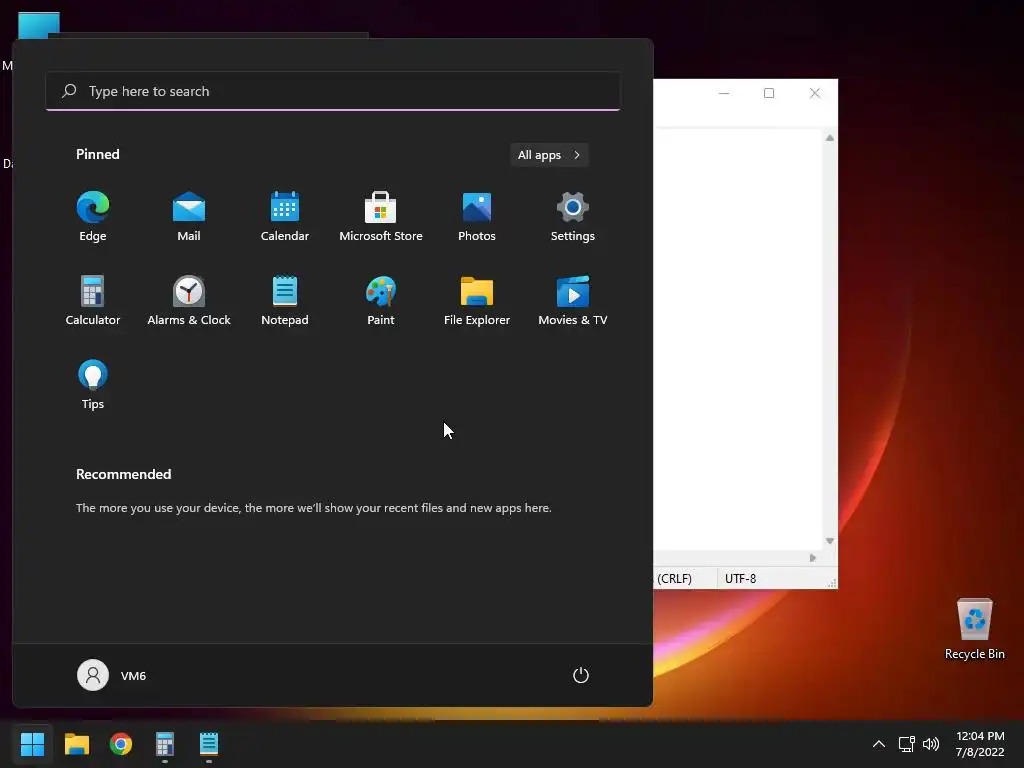The height and width of the screenshot is (768, 1024).
Task: Click the power button in Start
Action: point(581,675)
